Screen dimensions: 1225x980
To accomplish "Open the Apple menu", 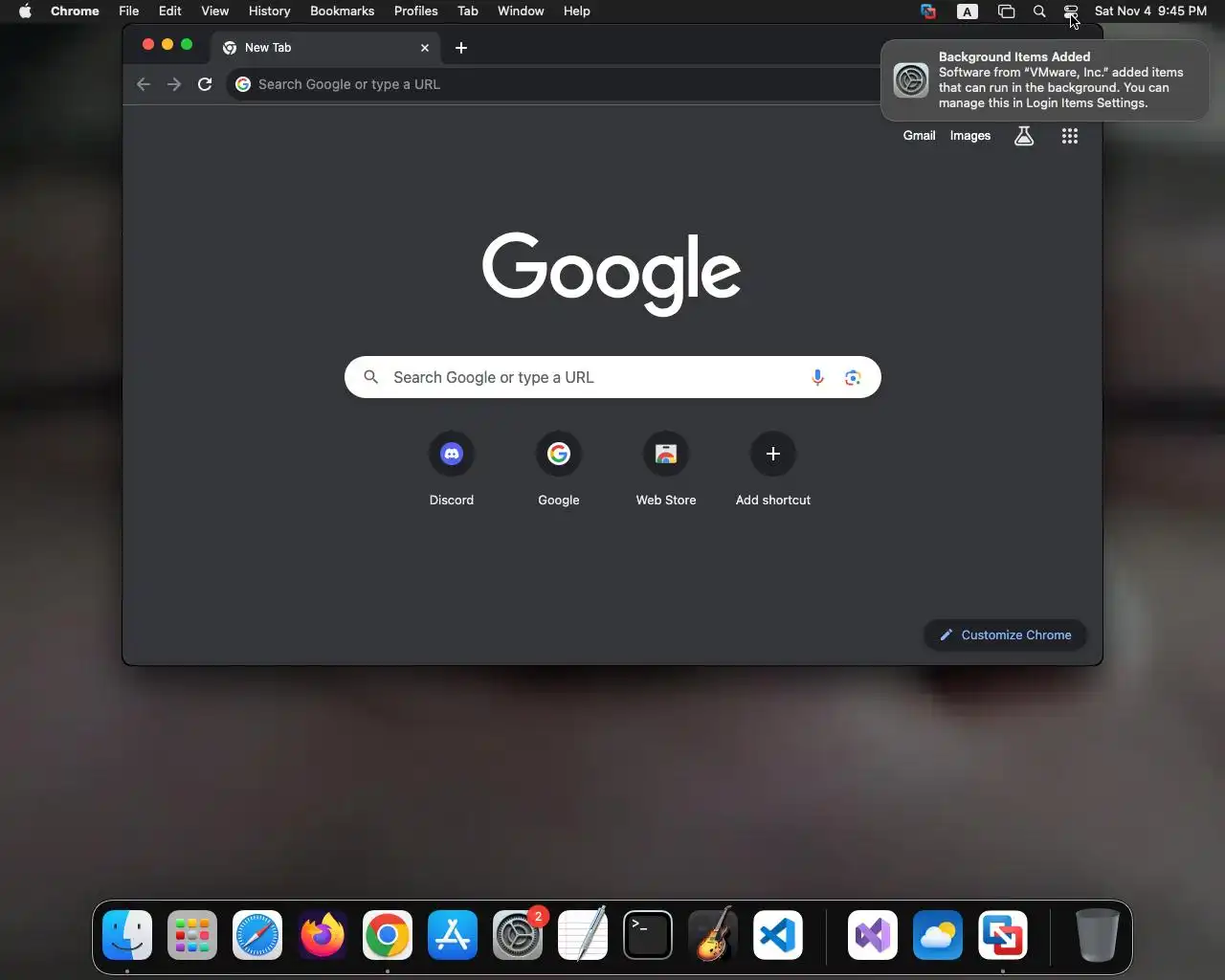I will (x=25, y=11).
